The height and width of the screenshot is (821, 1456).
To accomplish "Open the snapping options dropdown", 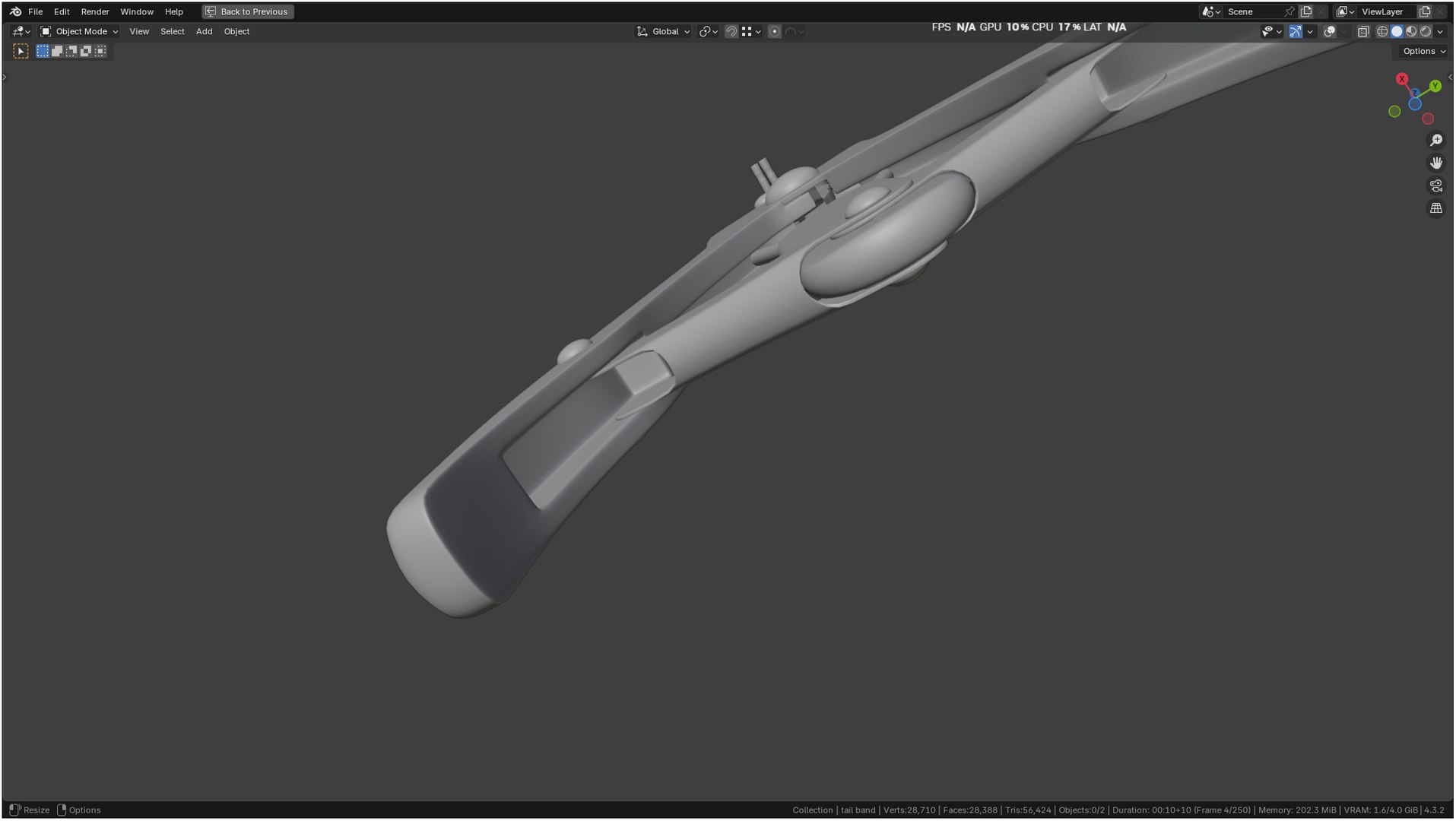I will pos(752,31).
